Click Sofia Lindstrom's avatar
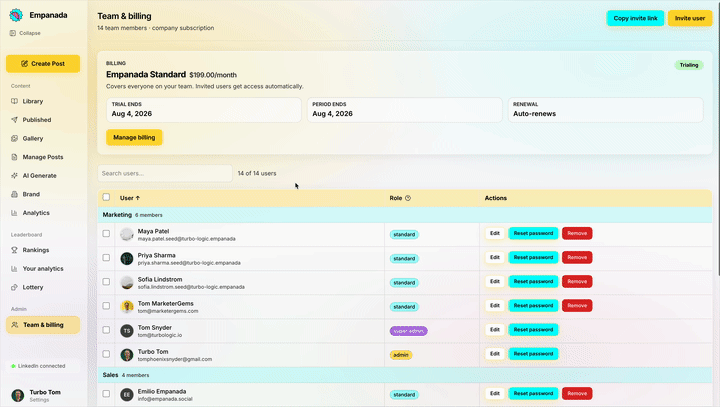 pyautogui.click(x=127, y=283)
